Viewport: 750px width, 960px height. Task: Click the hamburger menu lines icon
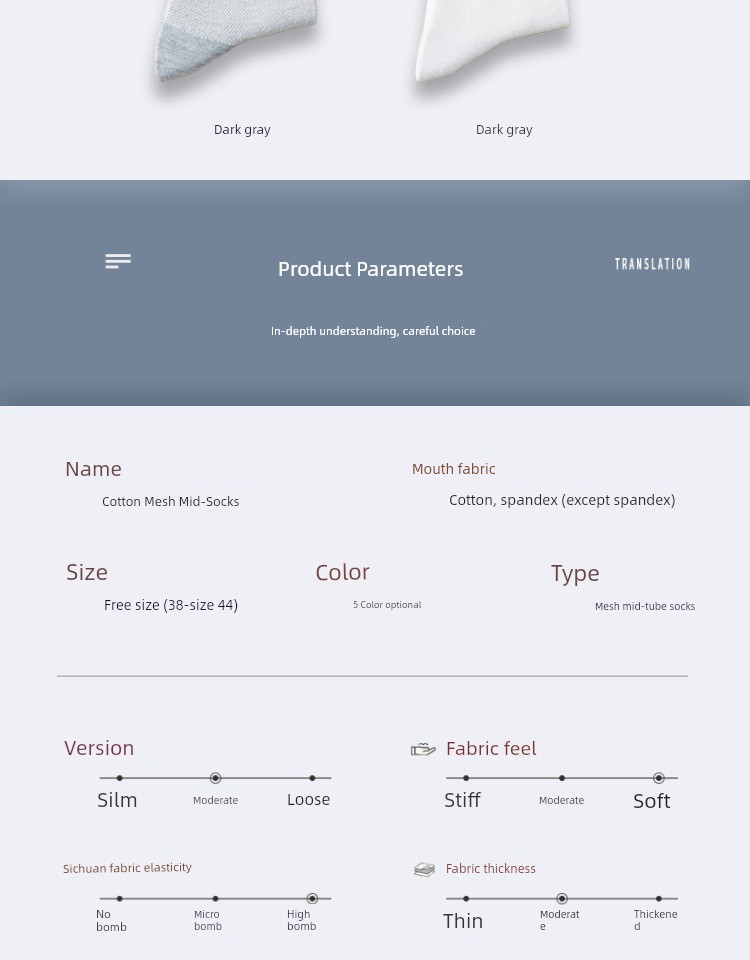coord(118,262)
